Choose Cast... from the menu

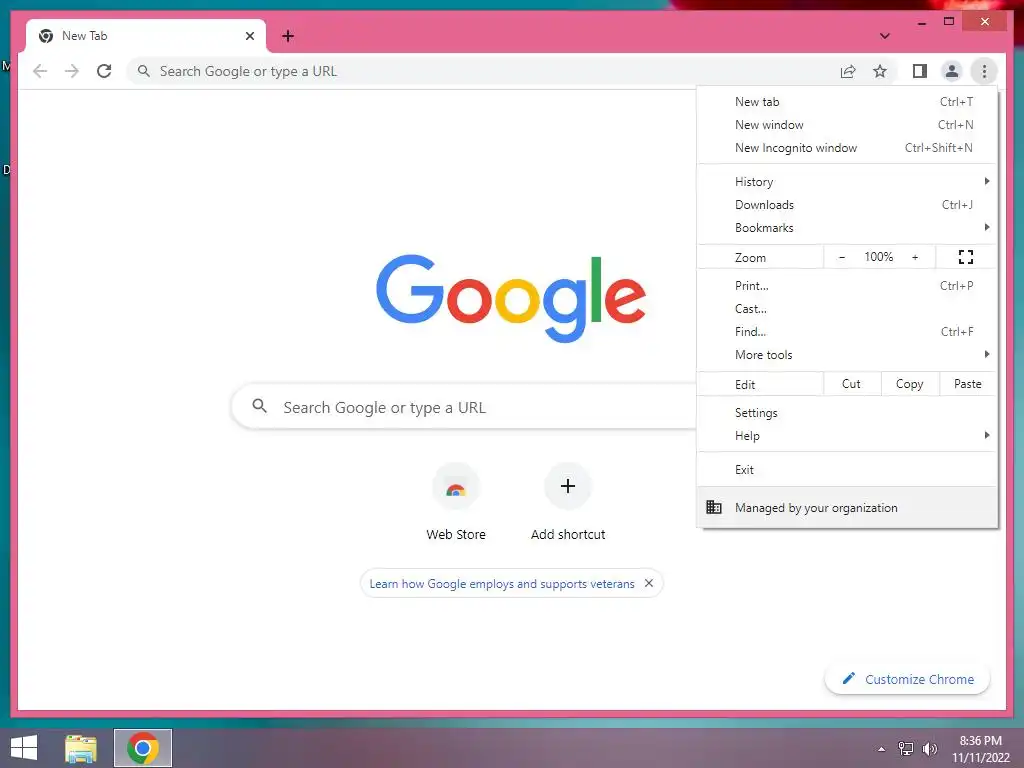pyautogui.click(x=847, y=308)
